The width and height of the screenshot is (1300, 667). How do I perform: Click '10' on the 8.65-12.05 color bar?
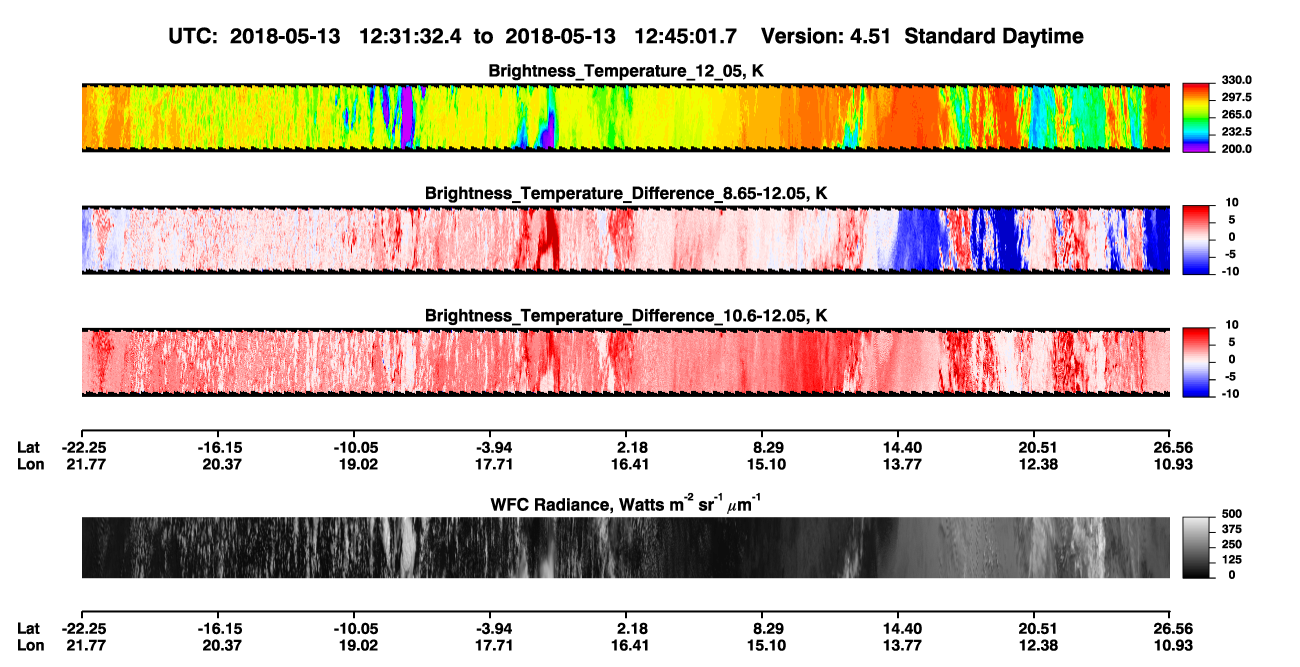click(x=1234, y=203)
